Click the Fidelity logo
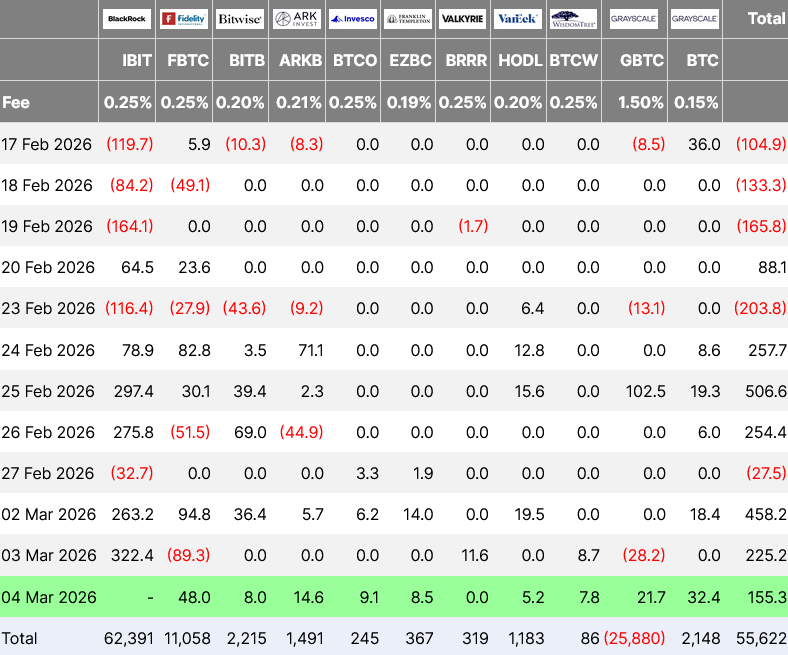Viewport: 788px width, 655px height. click(184, 19)
